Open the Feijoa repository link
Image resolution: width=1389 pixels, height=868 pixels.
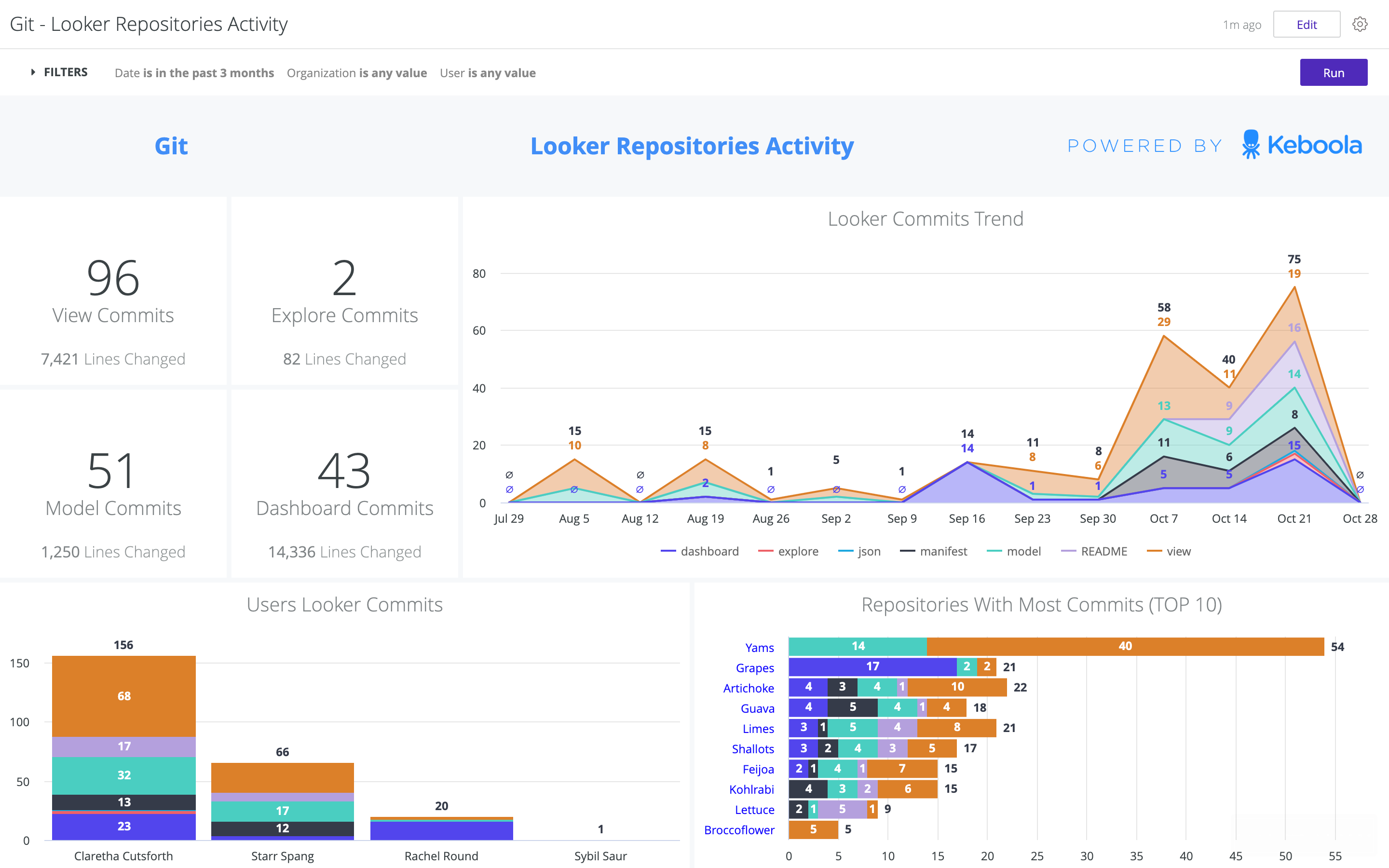758,769
